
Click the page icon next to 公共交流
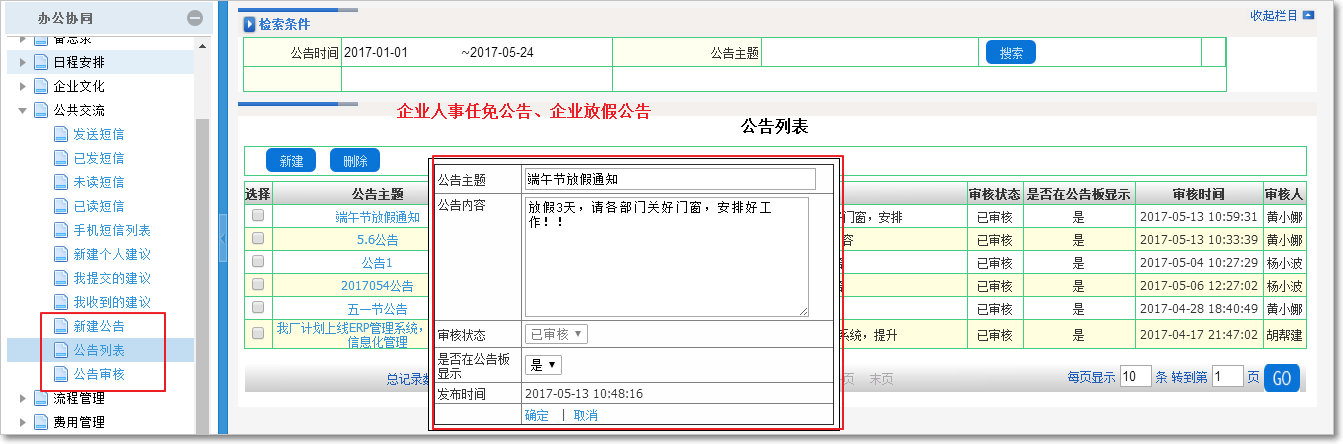click(41, 110)
